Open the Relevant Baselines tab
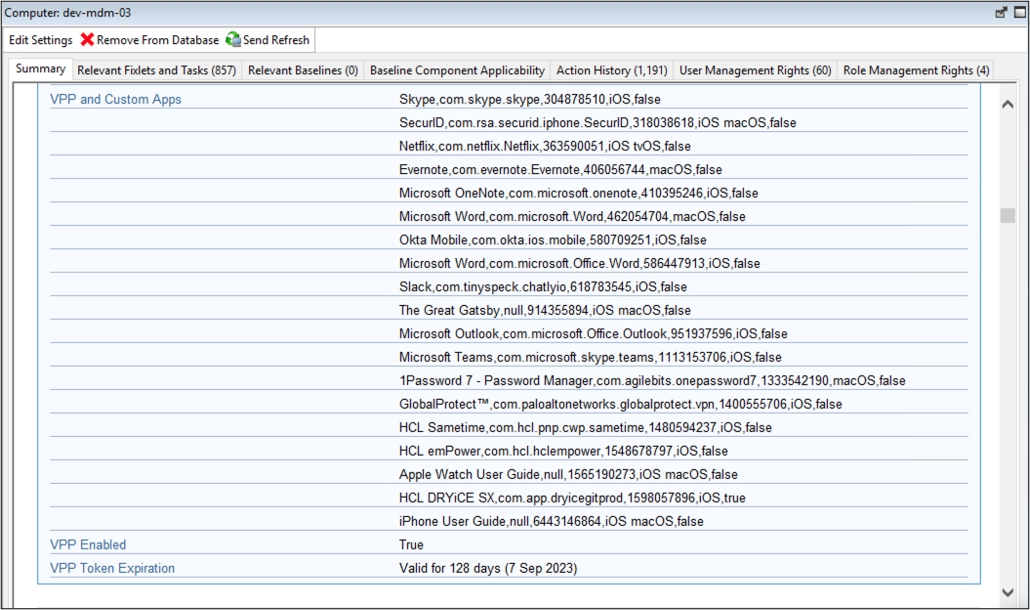This screenshot has height=610, width=1030. (302, 70)
